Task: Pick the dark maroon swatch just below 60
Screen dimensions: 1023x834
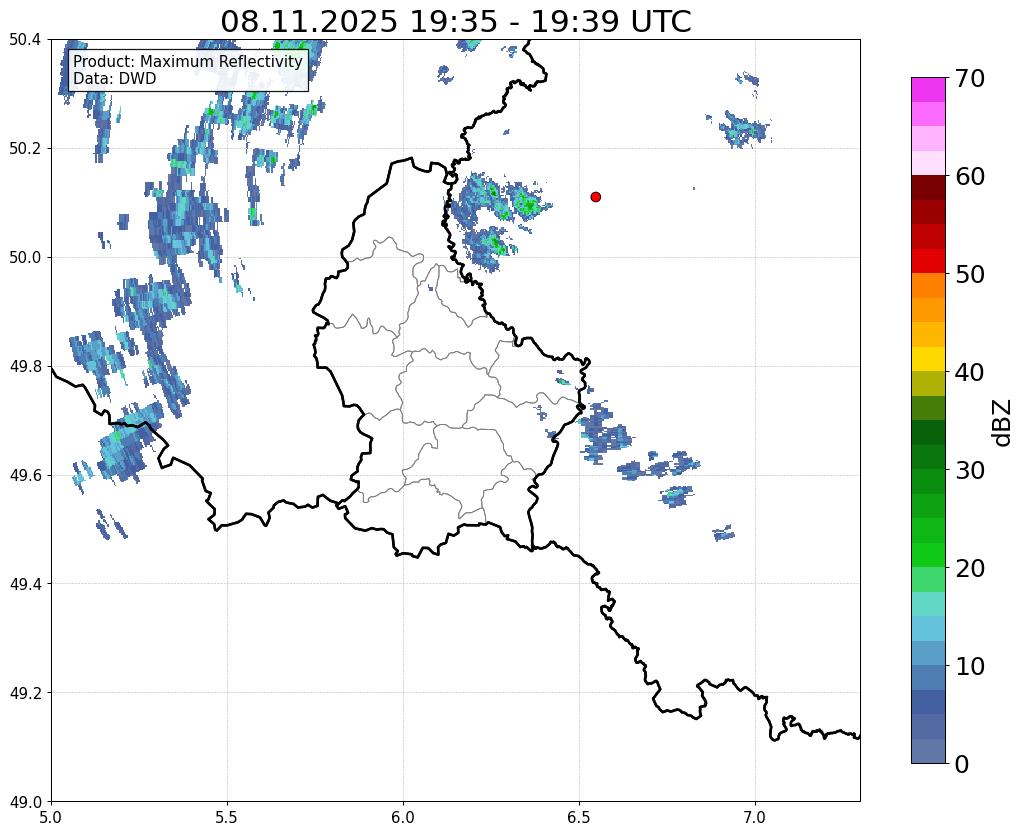Action: 928,188
